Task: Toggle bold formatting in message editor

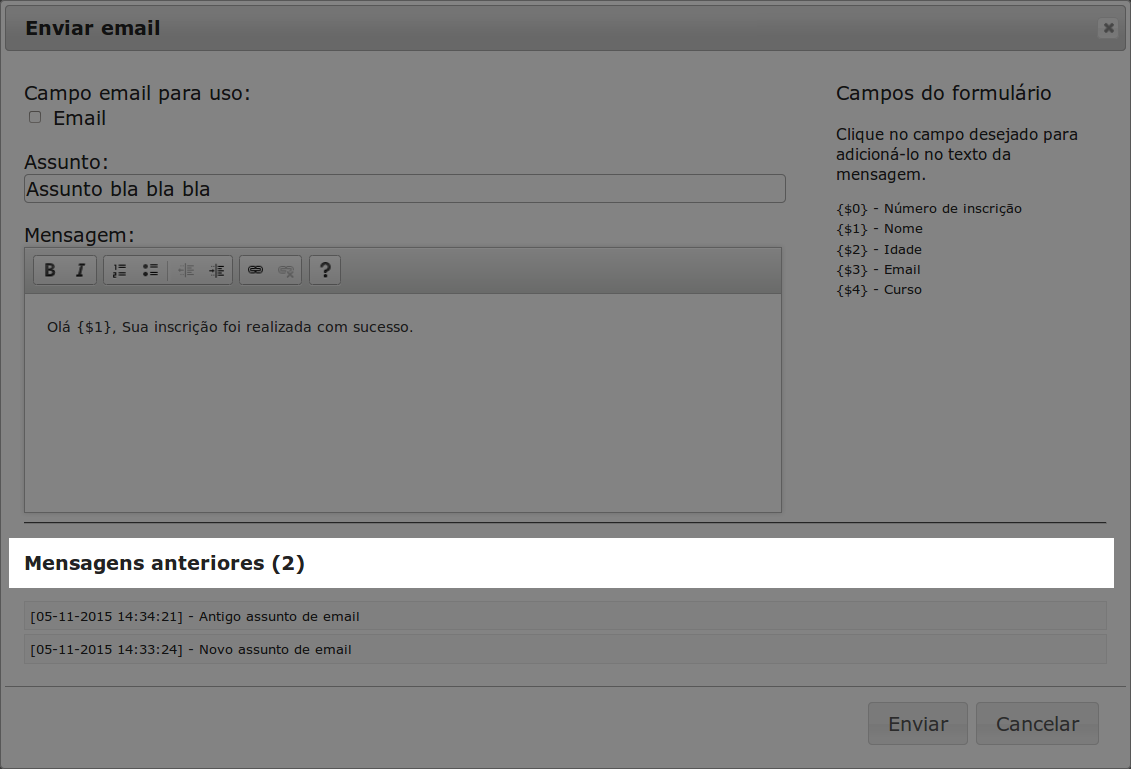Action: tap(50, 270)
